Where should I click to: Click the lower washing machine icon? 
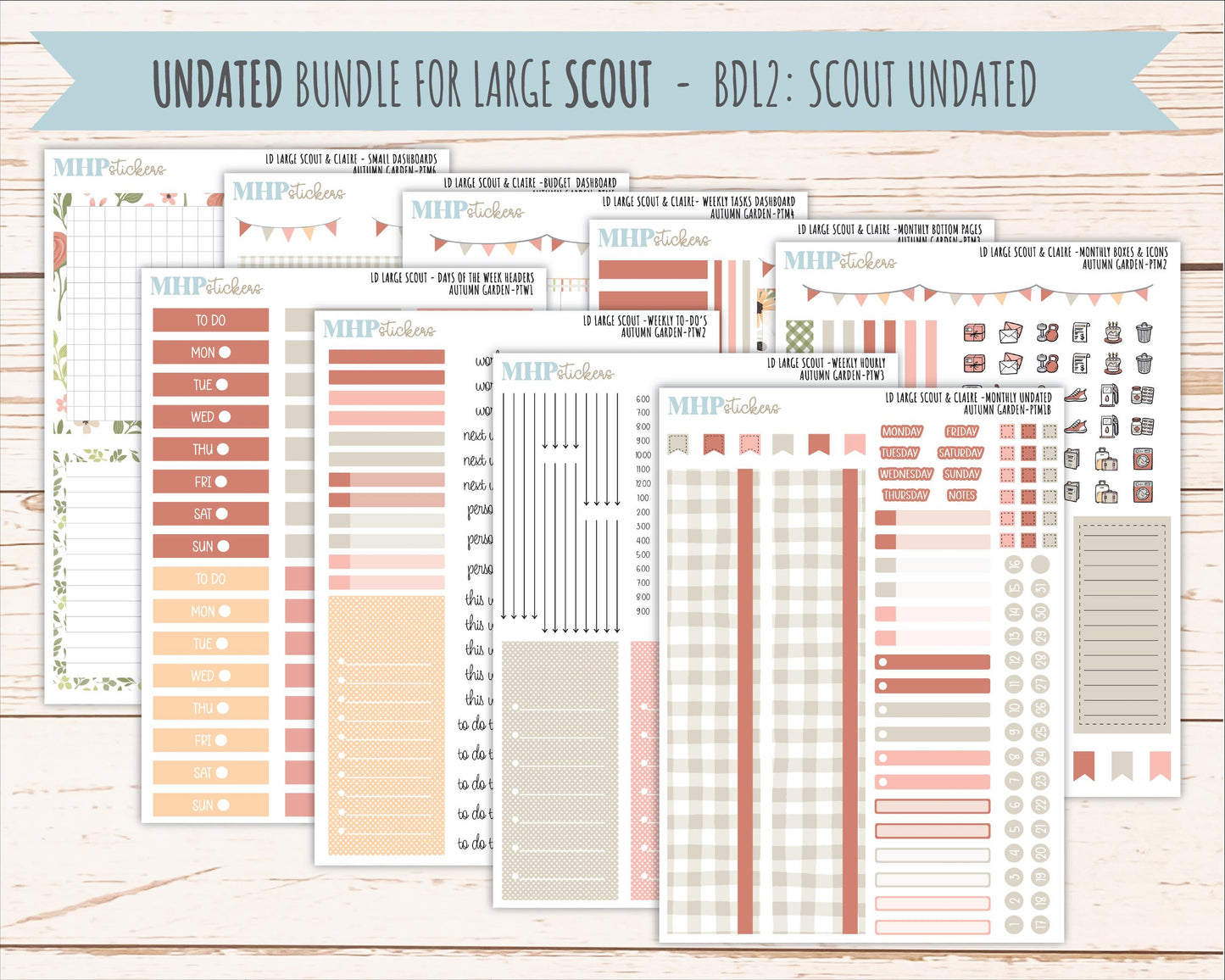point(1143,492)
